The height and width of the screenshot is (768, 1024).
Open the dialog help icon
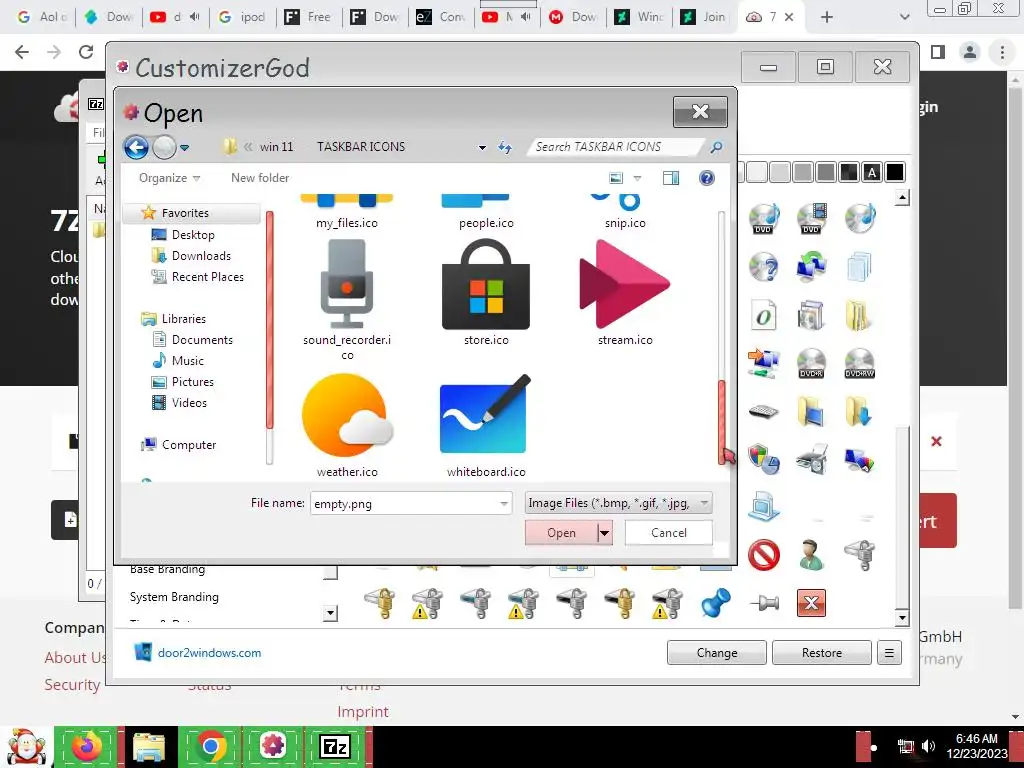click(707, 178)
